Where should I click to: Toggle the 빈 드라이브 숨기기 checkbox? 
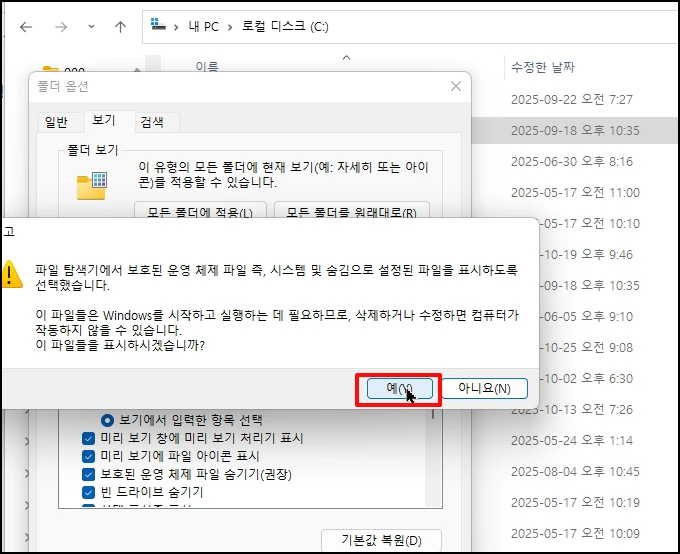[x=88, y=492]
